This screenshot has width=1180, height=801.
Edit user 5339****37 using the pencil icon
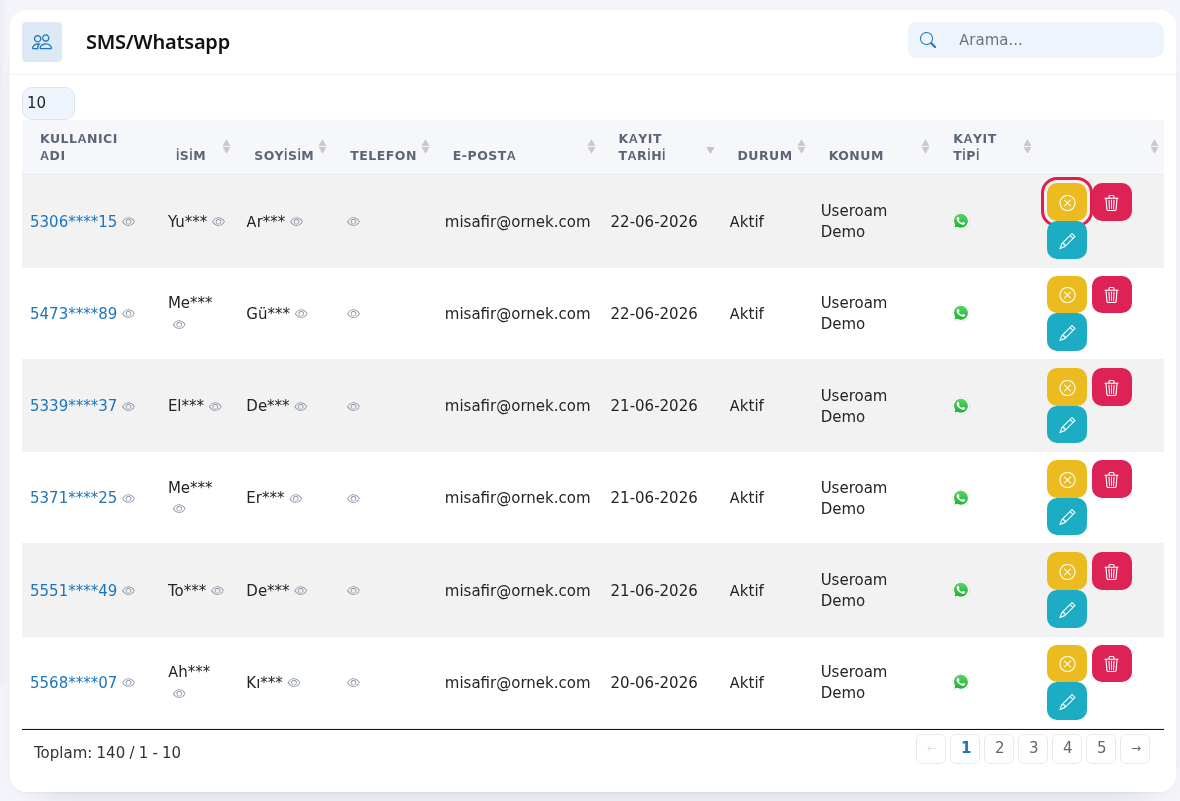pyautogui.click(x=1066, y=425)
